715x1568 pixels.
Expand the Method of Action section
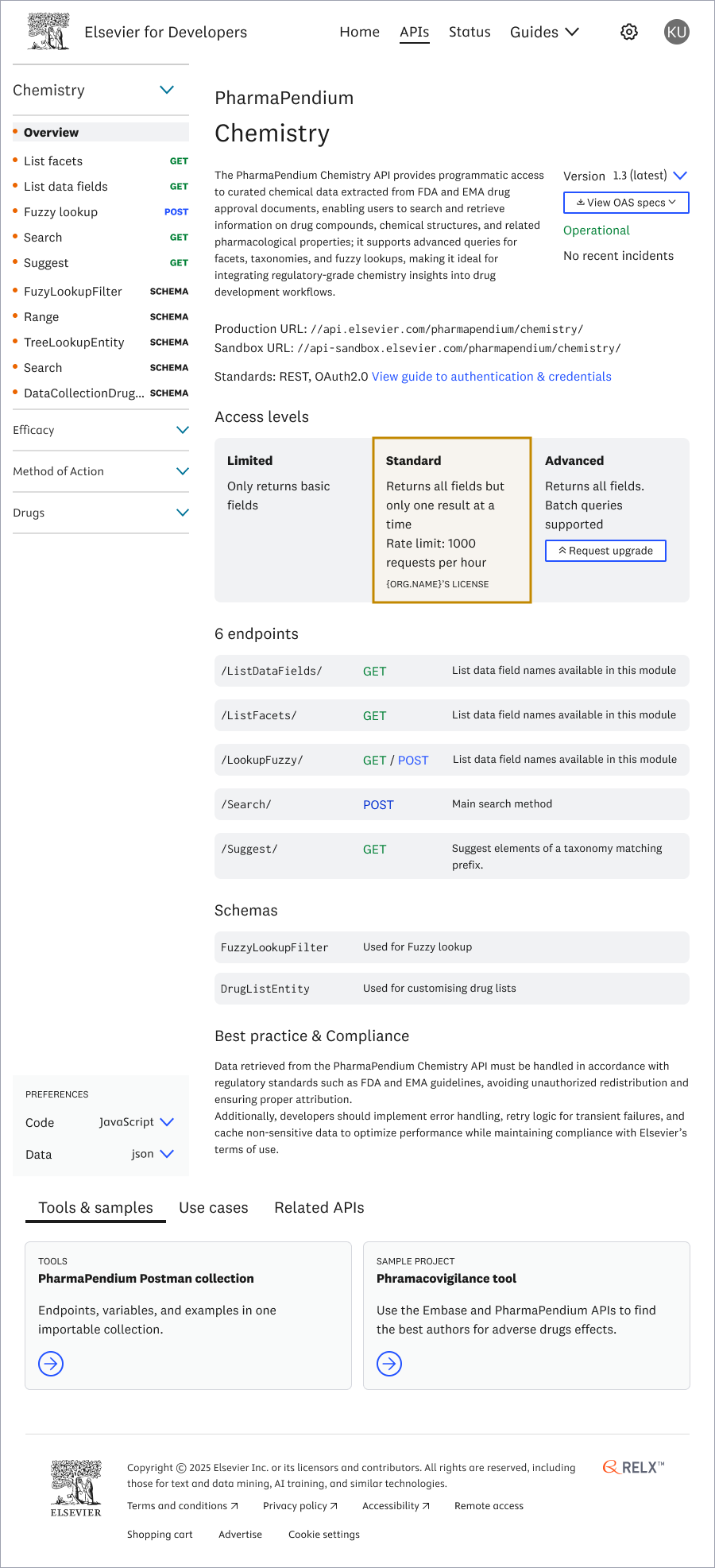coord(183,471)
